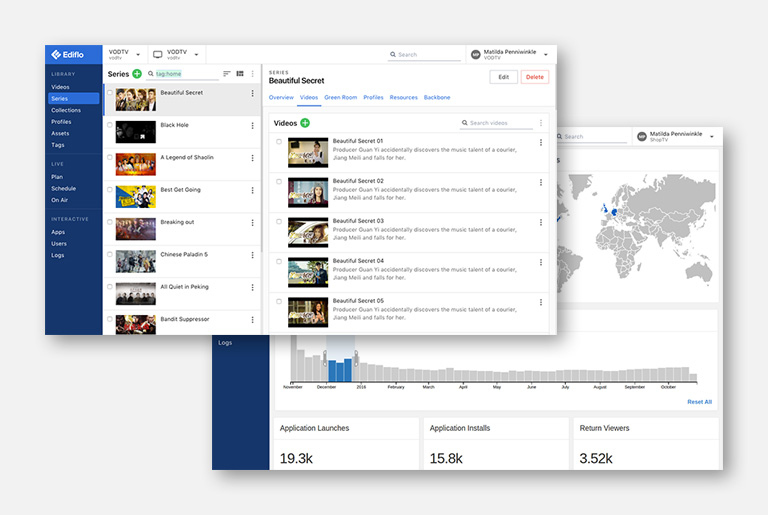Viewport: 768px width, 515px height.
Task: Open user menu arrow in back window
Action: [x=712, y=137]
